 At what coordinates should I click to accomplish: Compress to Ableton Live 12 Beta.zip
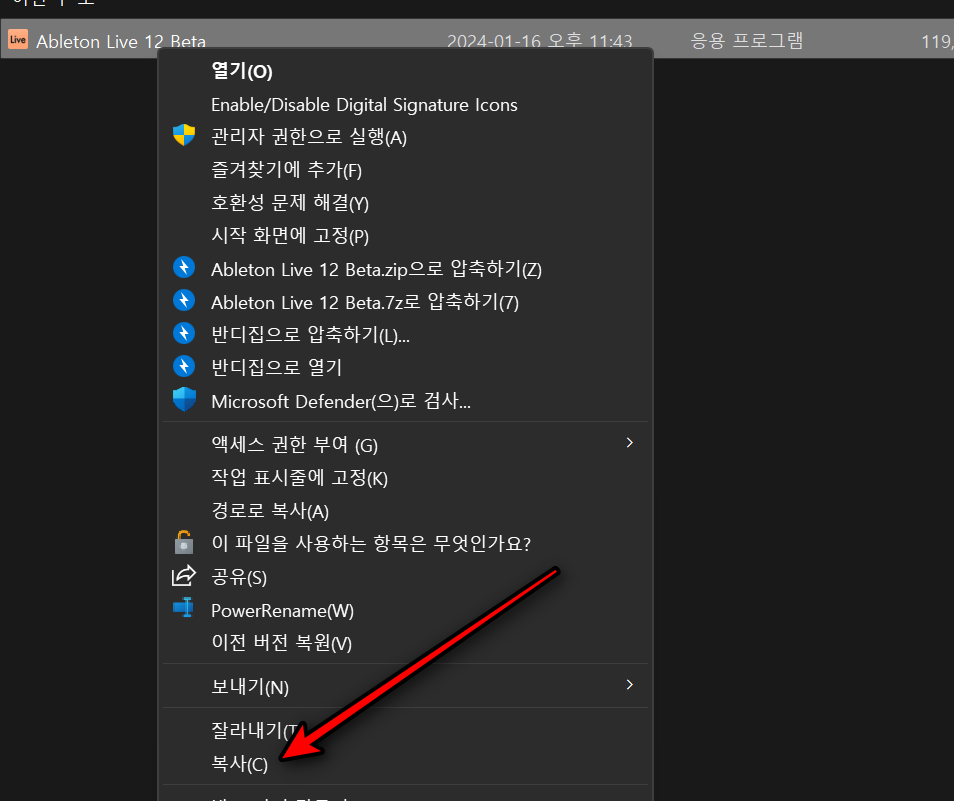(376, 269)
